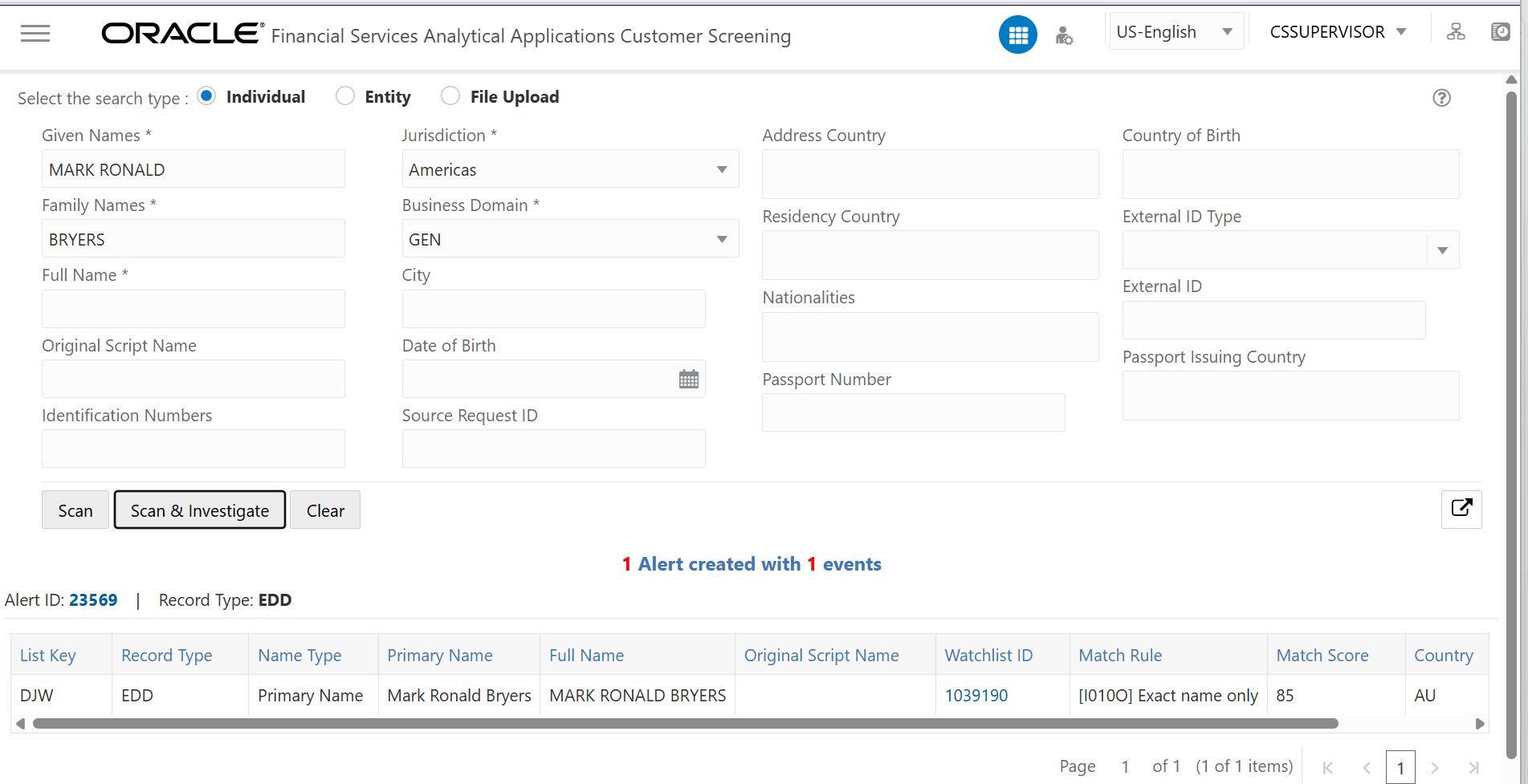Go to first page of results
This screenshot has height=784, width=1528.
coord(1328,768)
